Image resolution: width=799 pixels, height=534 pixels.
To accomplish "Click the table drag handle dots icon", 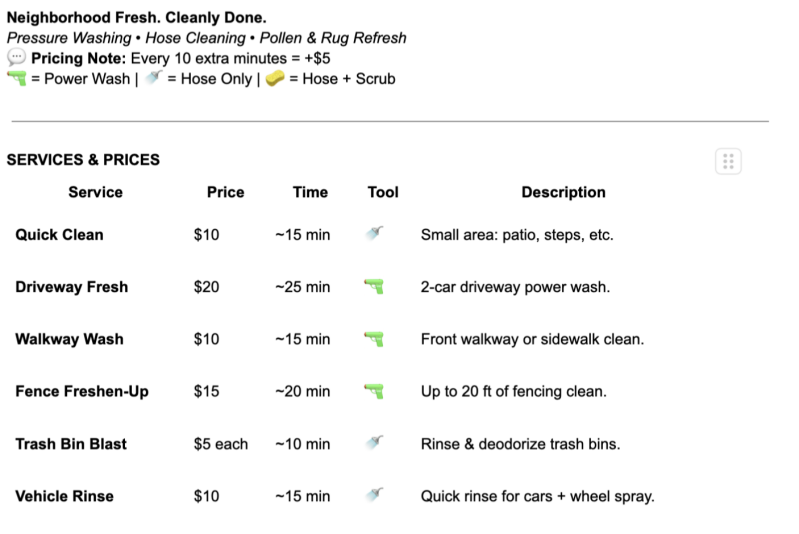I will pos(728,161).
